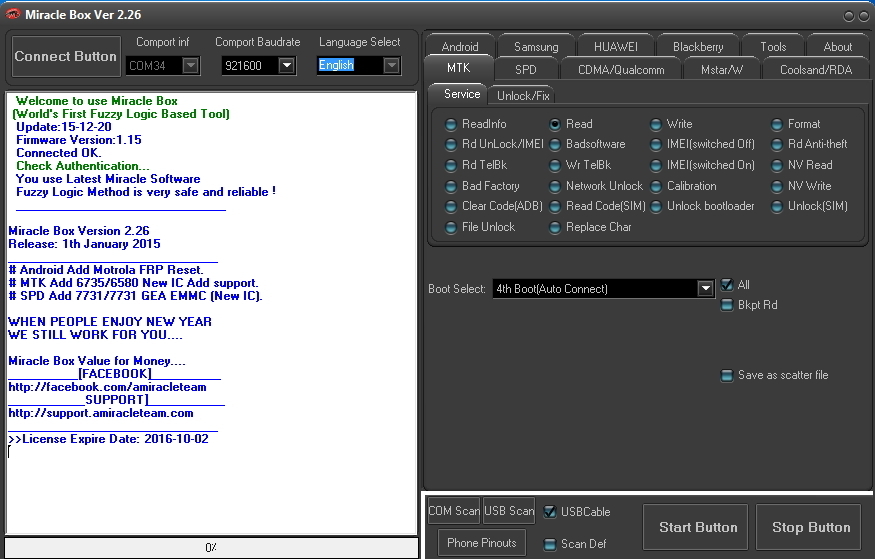Switch to Coolsand/RDA tab
The height and width of the screenshot is (559, 875).
tap(816, 70)
